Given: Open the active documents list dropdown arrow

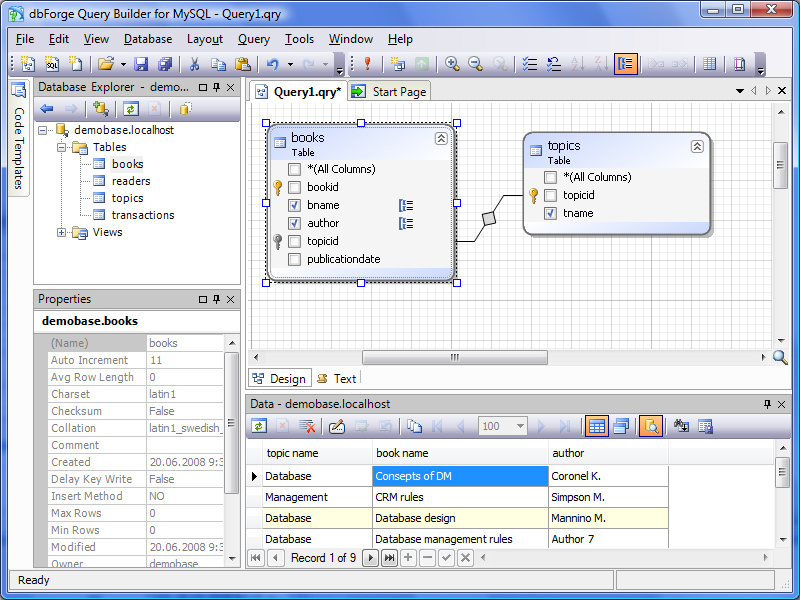Looking at the screenshot, I should tap(740, 91).
